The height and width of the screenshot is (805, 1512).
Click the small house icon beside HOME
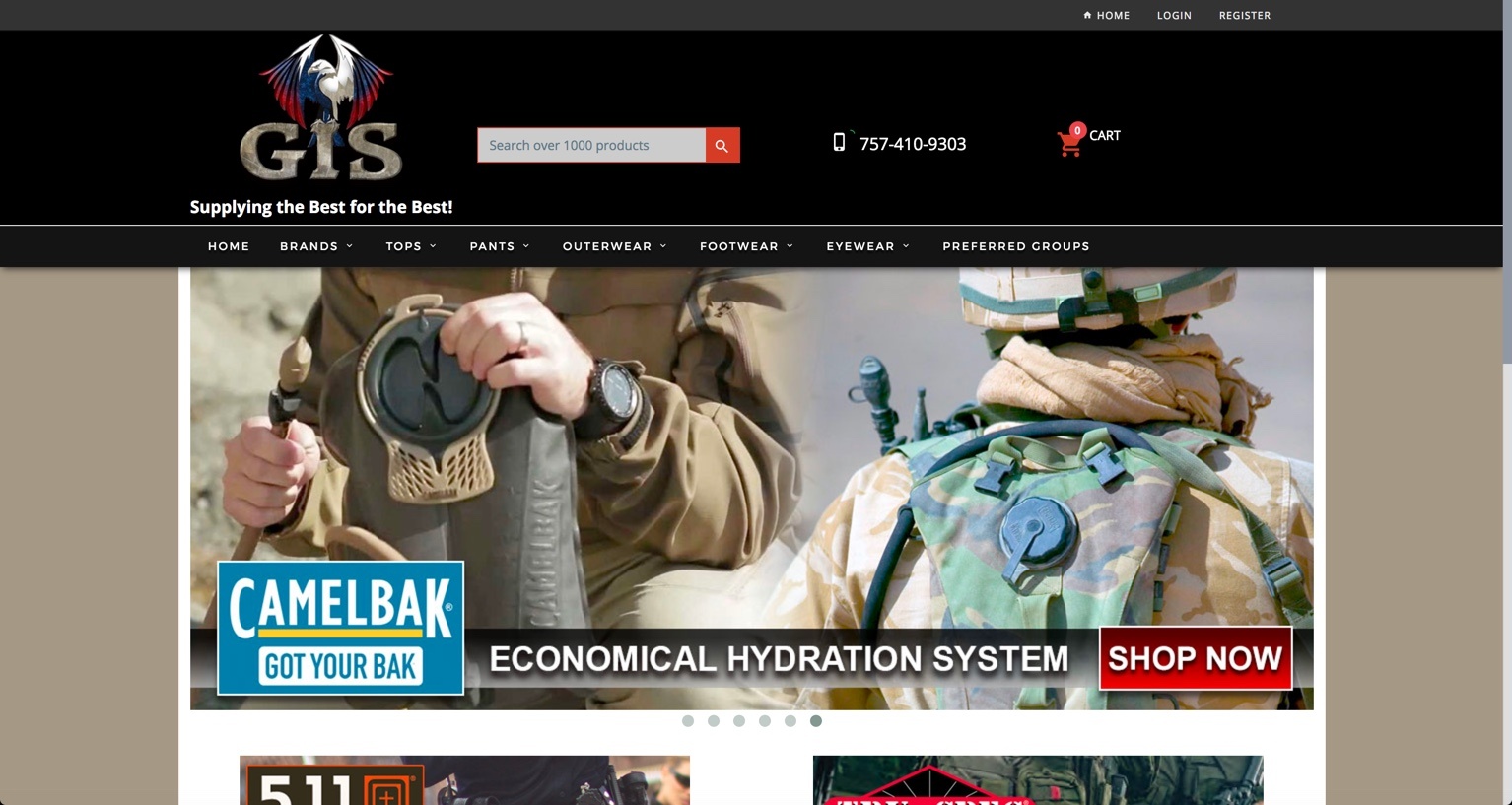[1087, 15]
